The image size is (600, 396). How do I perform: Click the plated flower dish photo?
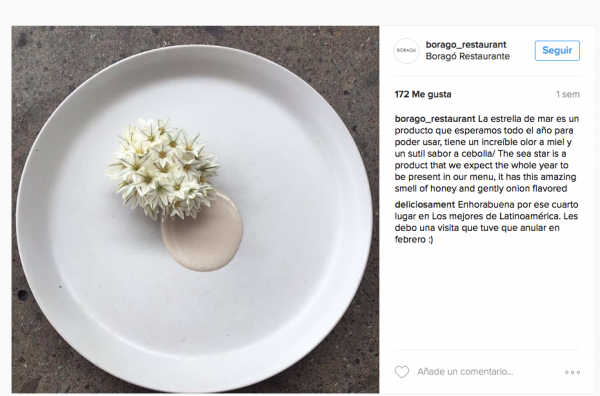[195, 209]
